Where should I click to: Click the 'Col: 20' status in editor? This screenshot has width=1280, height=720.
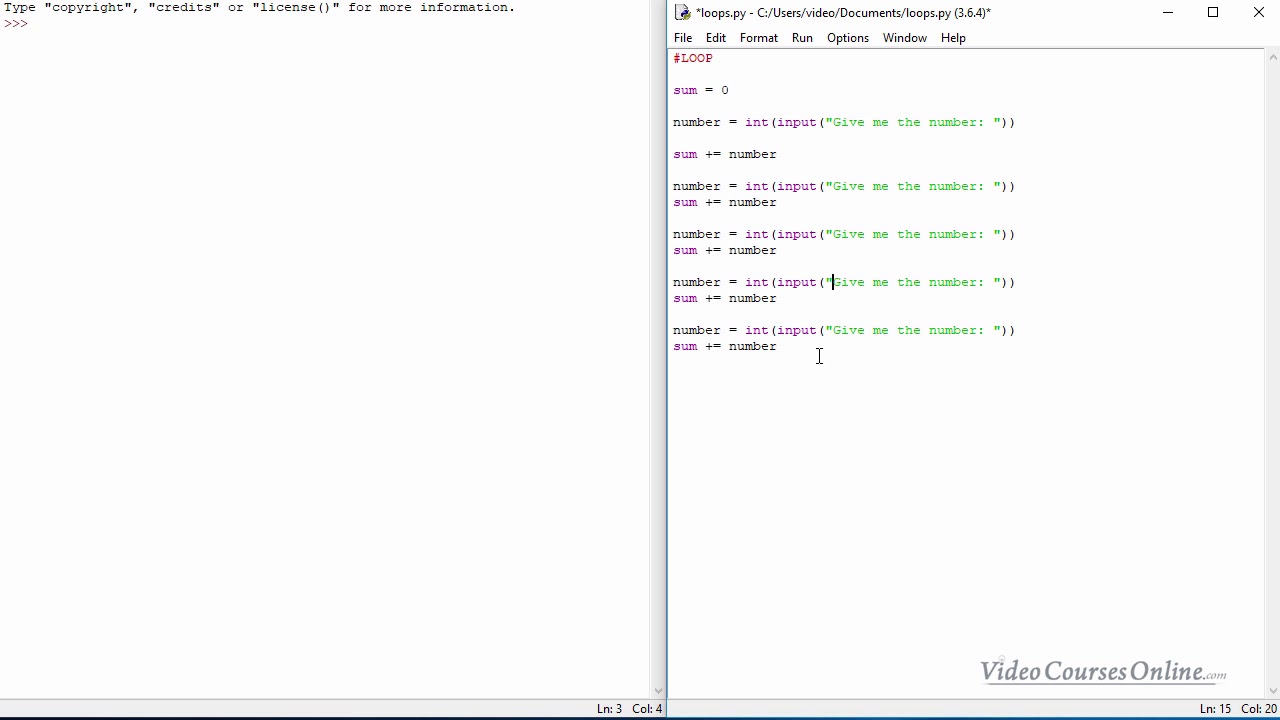(1259, 709)
